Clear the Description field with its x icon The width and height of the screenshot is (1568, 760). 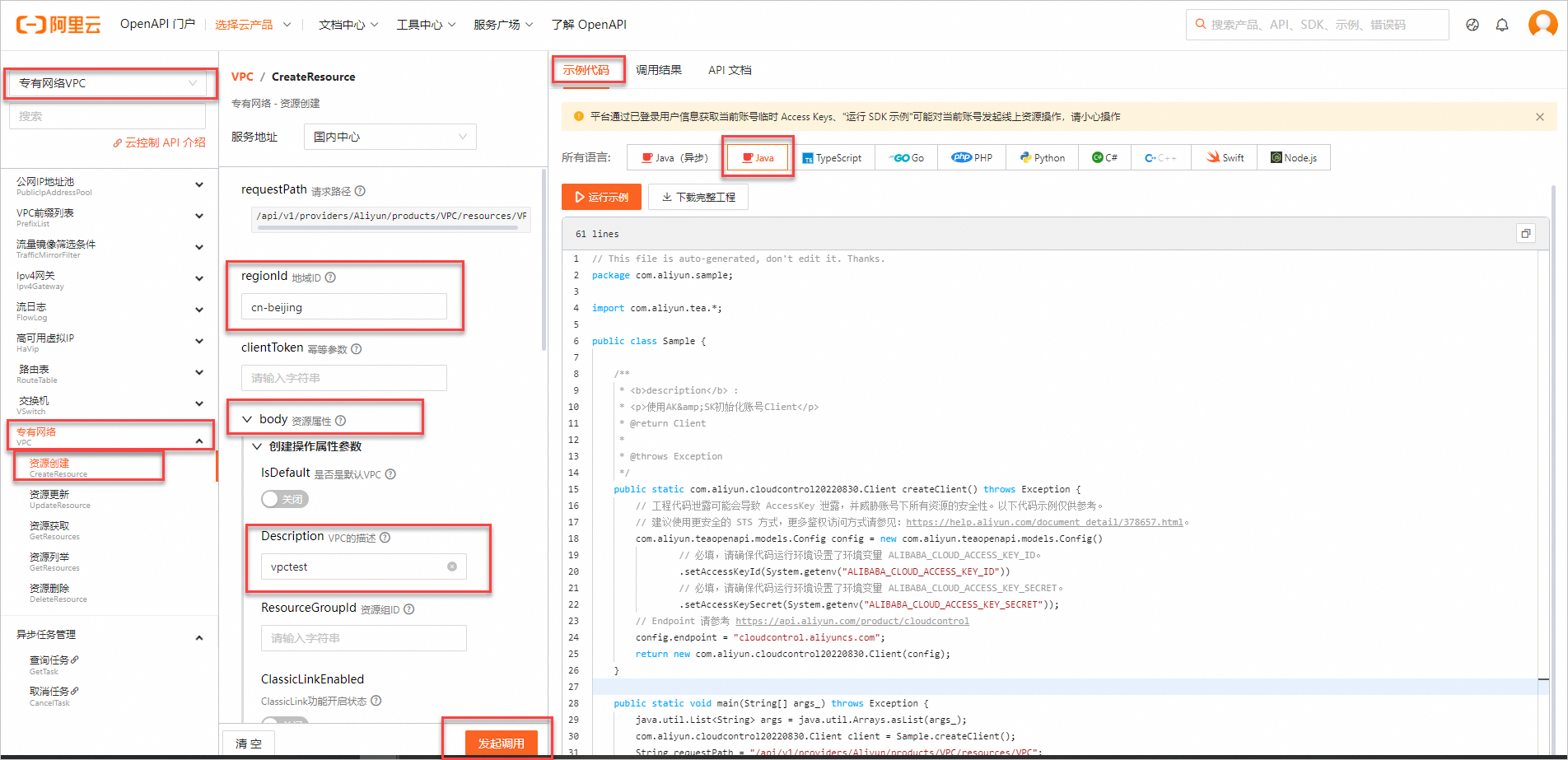451,567
